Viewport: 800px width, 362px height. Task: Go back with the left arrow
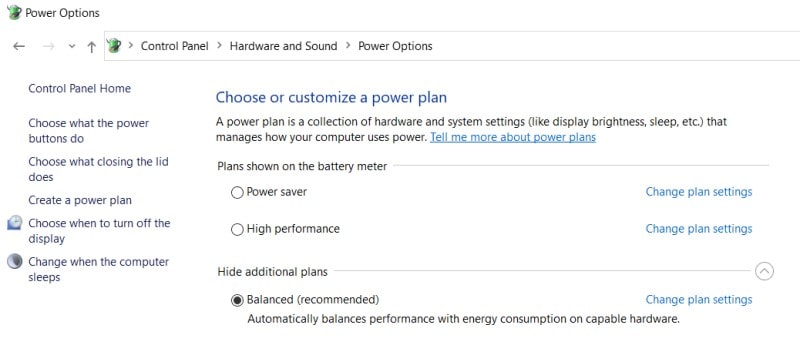tap(19, 46)
